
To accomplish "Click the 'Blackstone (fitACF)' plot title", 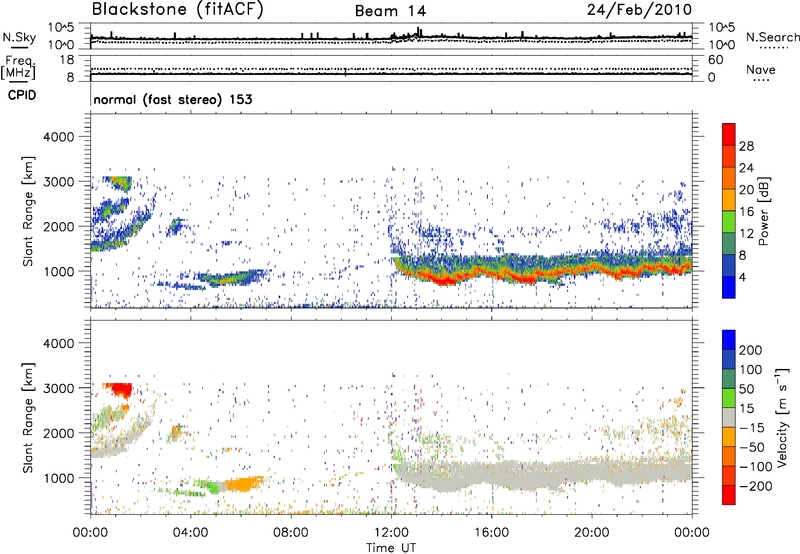I will point(178,10).
